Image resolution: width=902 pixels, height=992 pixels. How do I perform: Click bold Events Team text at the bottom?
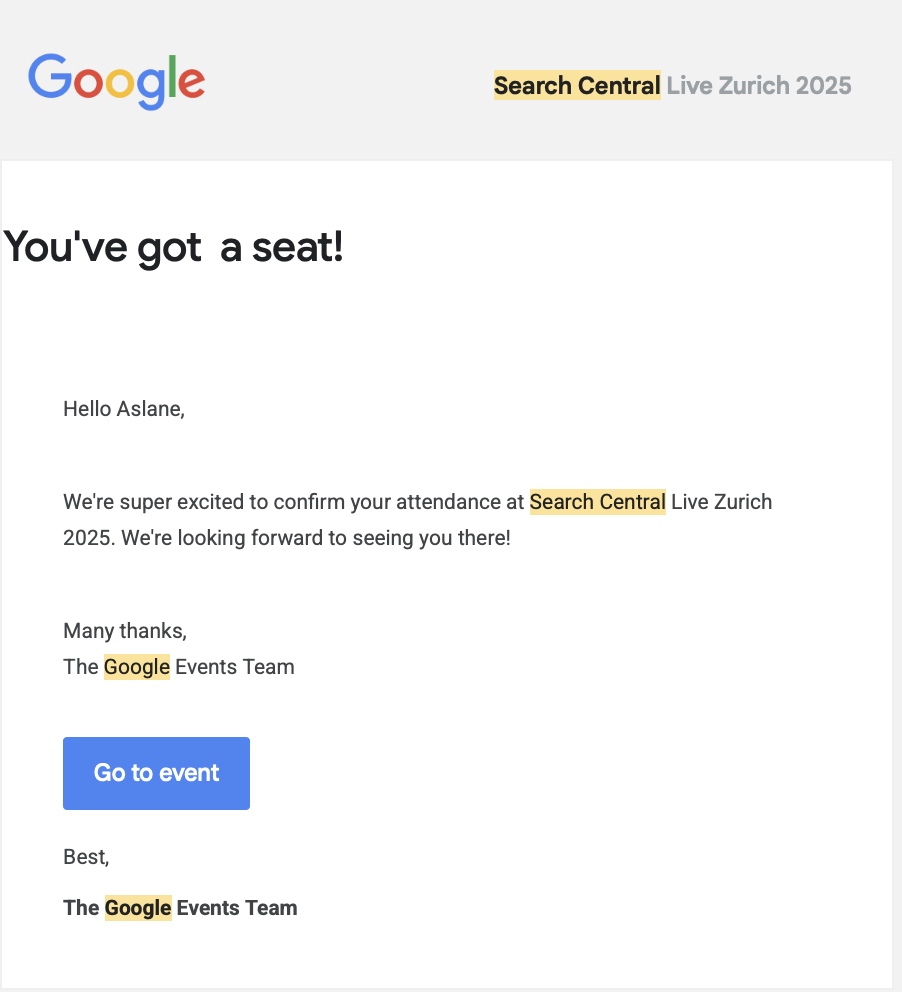[x=237, y=908]
